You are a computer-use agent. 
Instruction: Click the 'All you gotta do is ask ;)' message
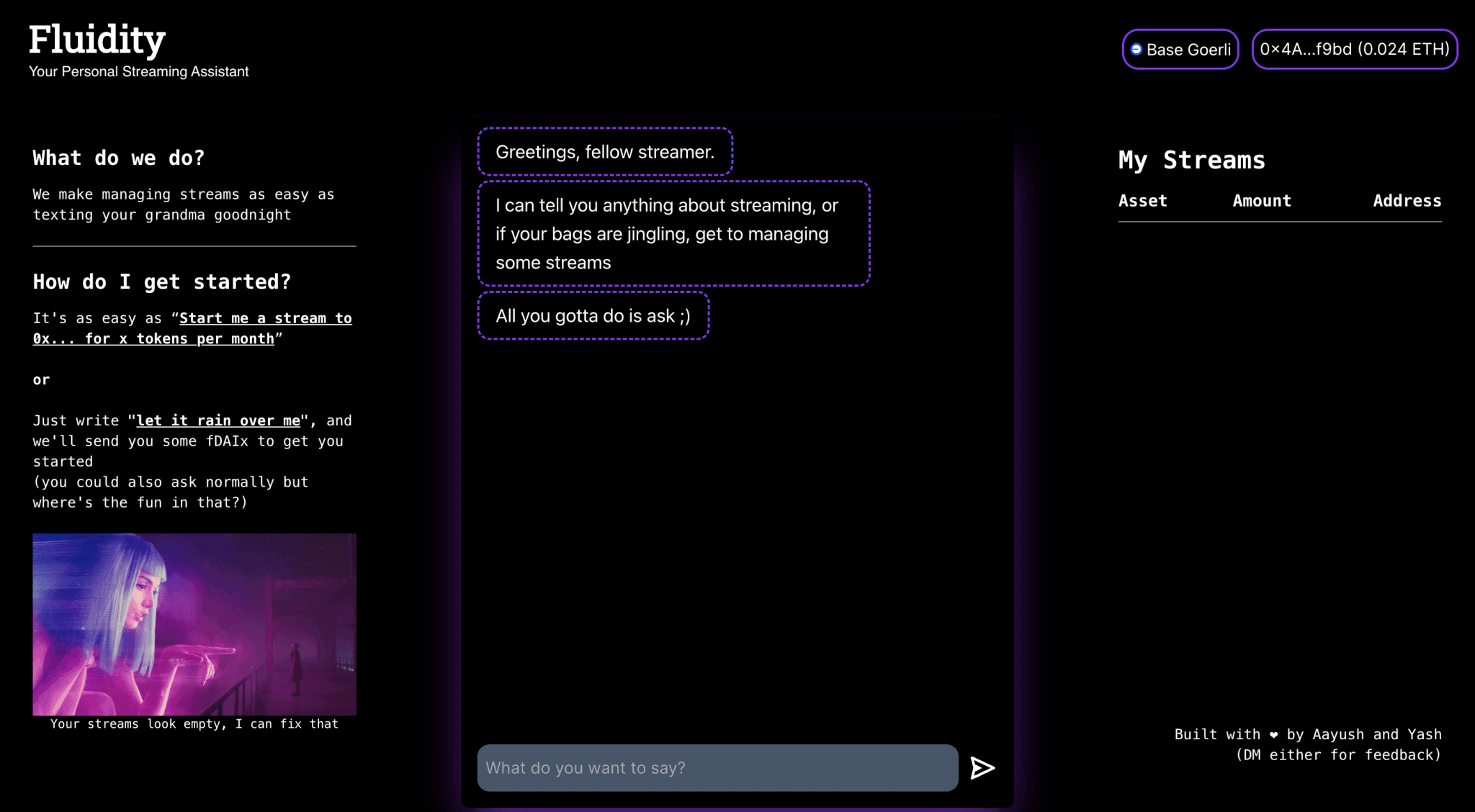pos(593,315)
